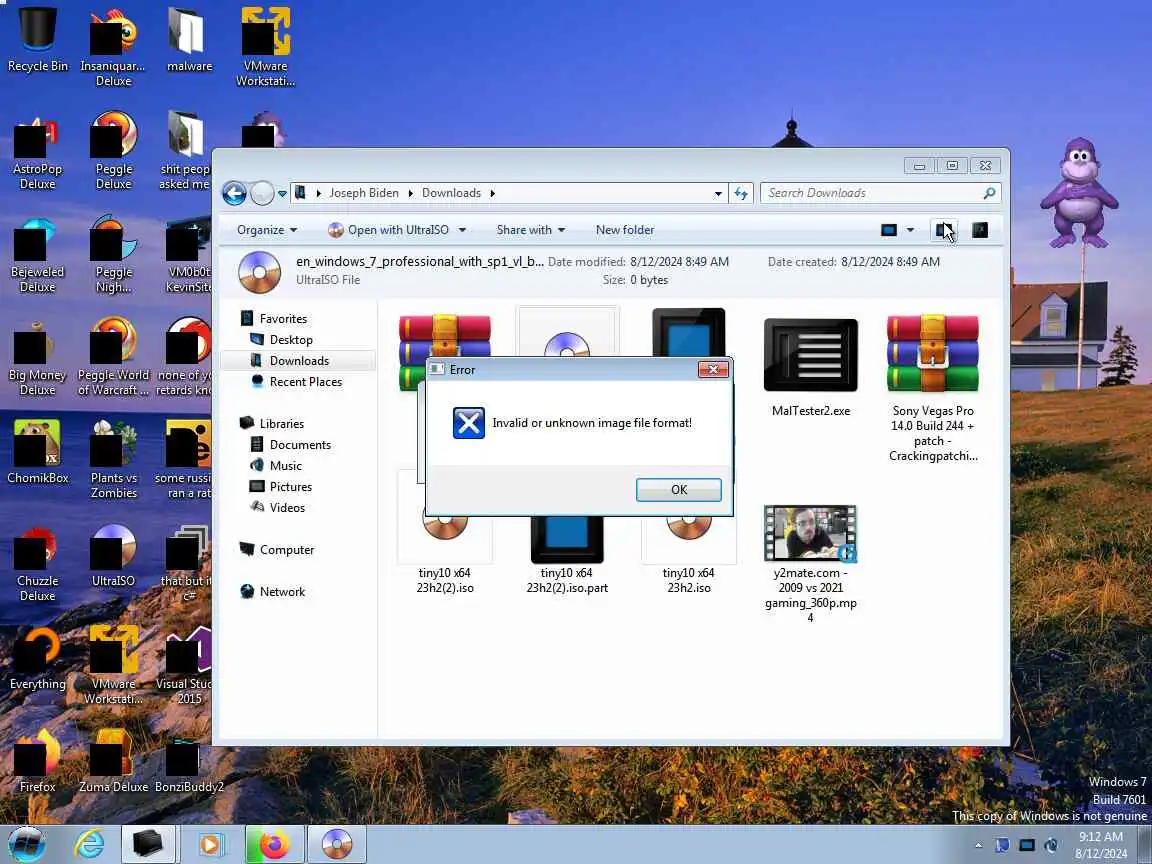Select the VMware Workstation icon beside malware folder
Viewport: 1152px width, 864px height.
[x=265, y=47]
